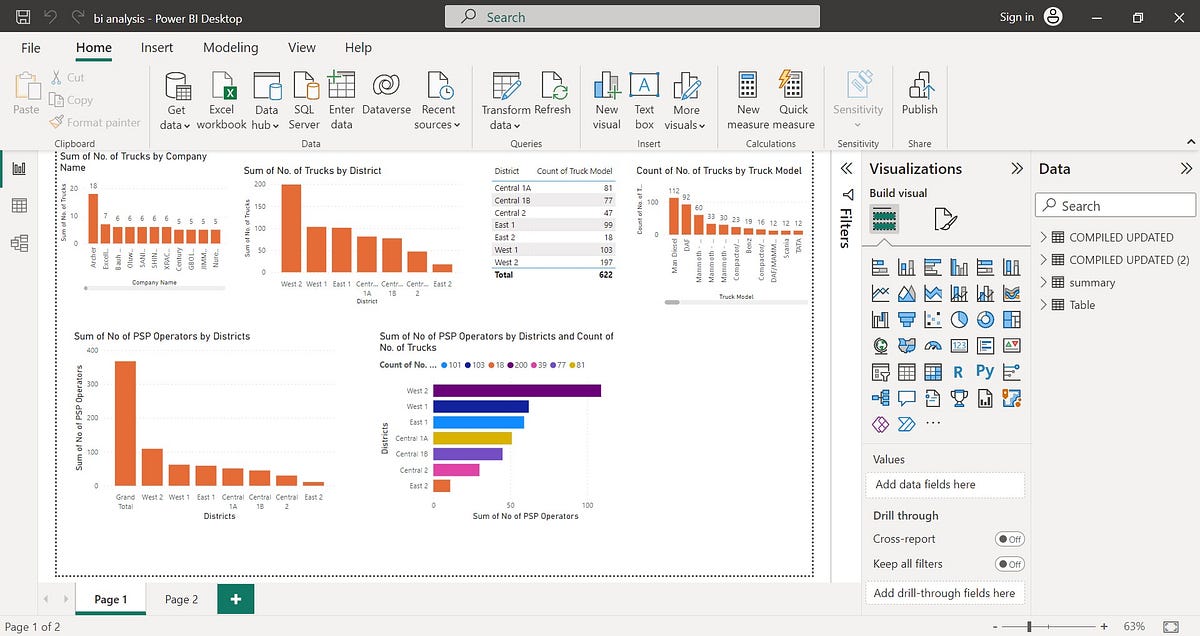Switch to Model view in the left sidebar

tap(18, 240)
